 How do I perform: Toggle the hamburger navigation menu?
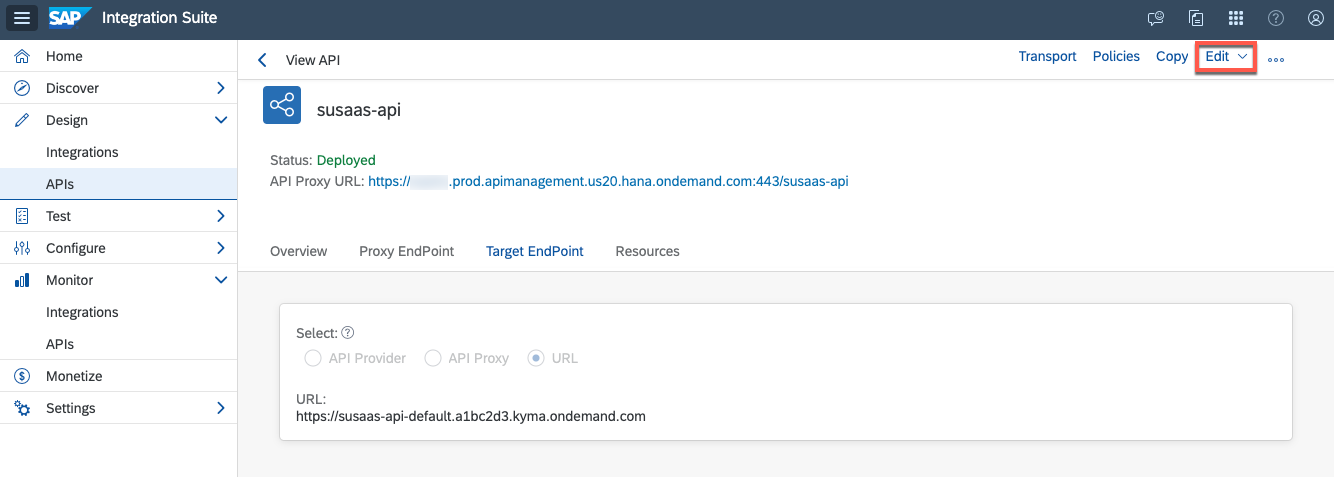(x=24, y=18)
